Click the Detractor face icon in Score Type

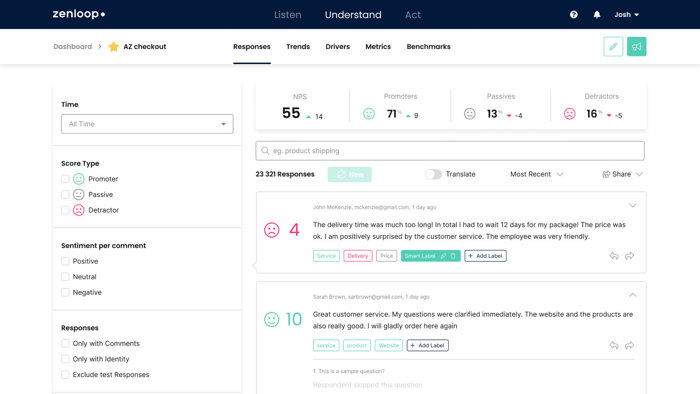79,210
